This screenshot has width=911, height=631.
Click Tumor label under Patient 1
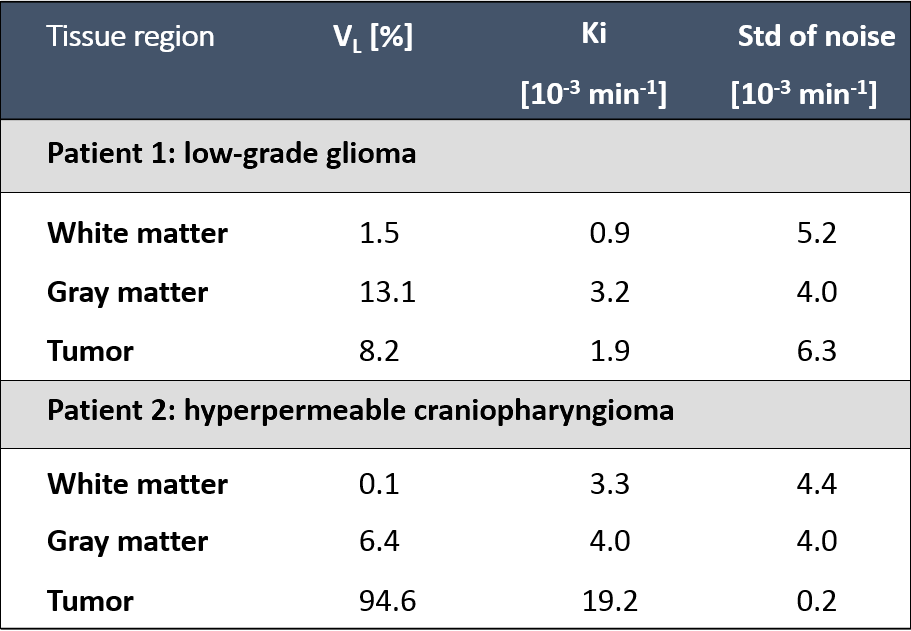tap(90, 351)
